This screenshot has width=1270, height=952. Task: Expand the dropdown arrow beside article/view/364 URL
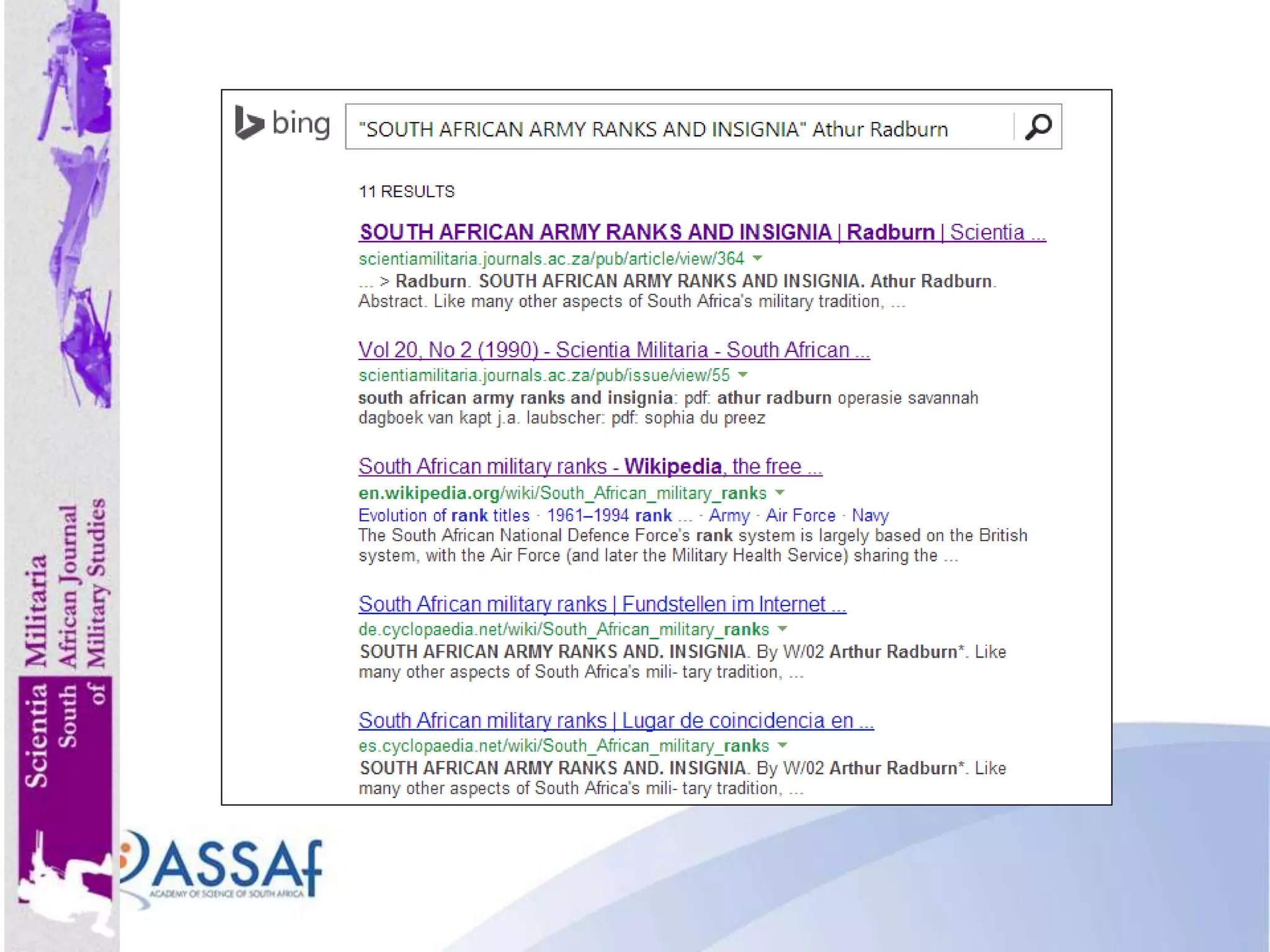click(x=757, y=258)
